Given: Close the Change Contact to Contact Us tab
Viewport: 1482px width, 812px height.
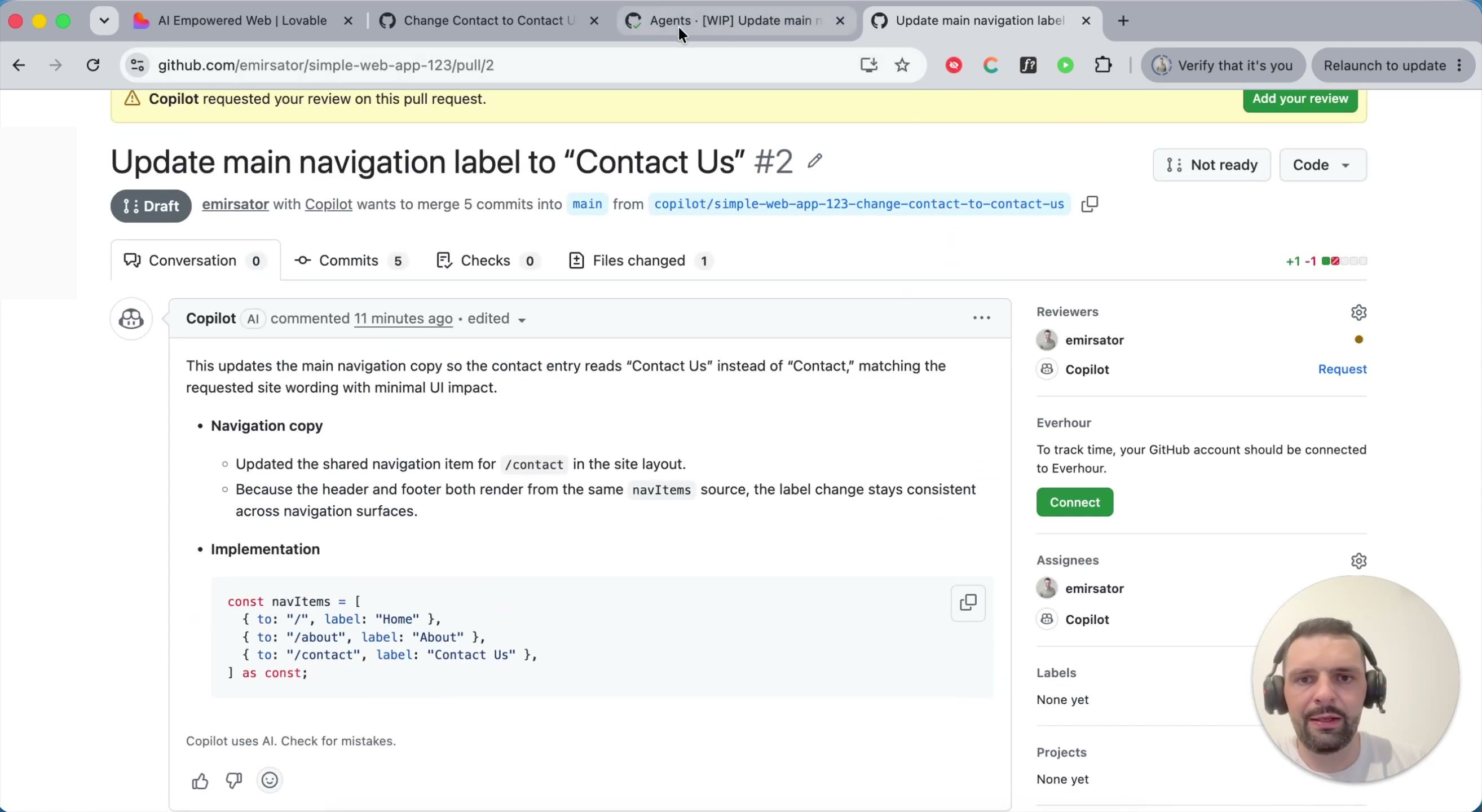Looking at the screenshot, I should [594, 21].
